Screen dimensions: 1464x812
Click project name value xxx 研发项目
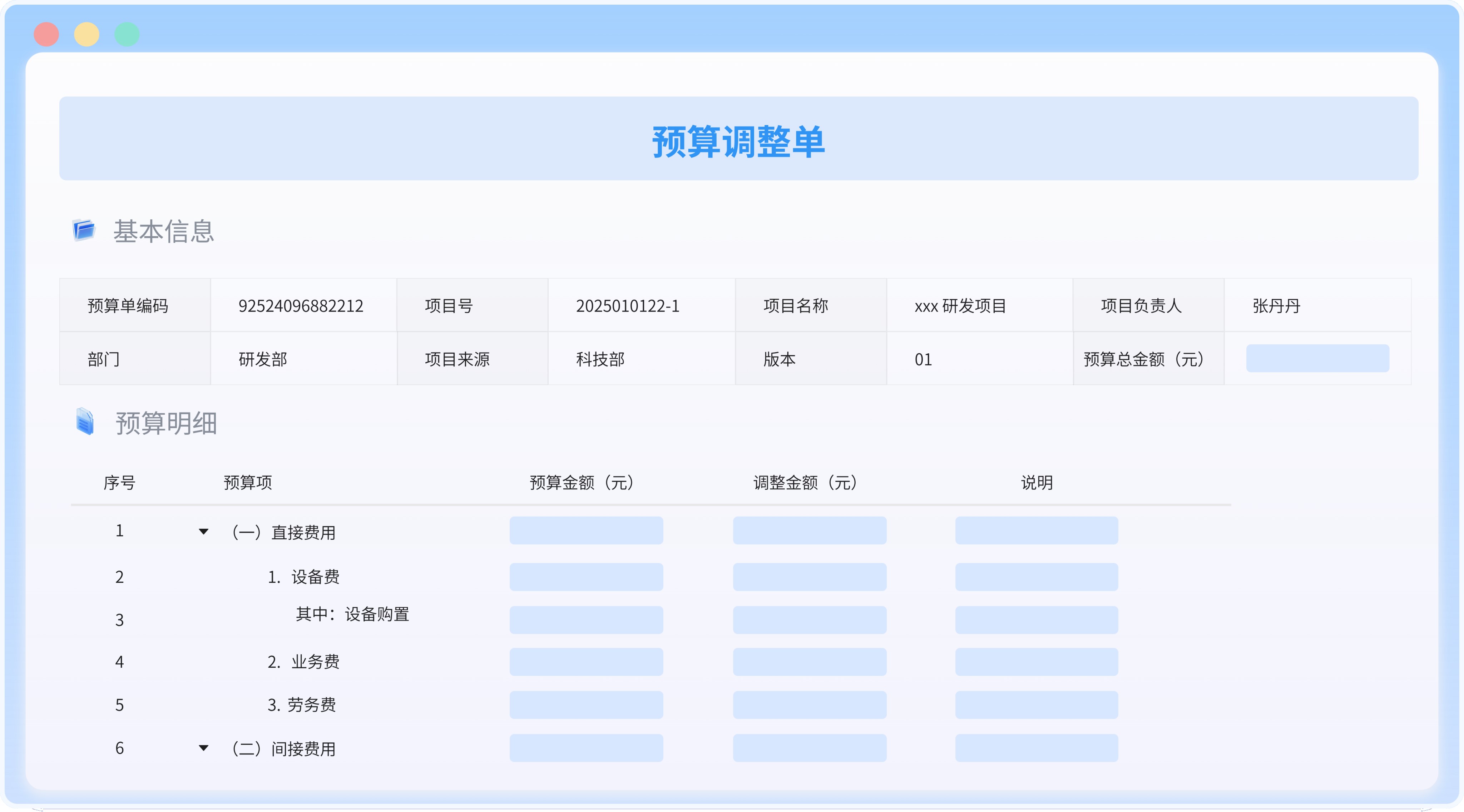[x=960, y=306]
